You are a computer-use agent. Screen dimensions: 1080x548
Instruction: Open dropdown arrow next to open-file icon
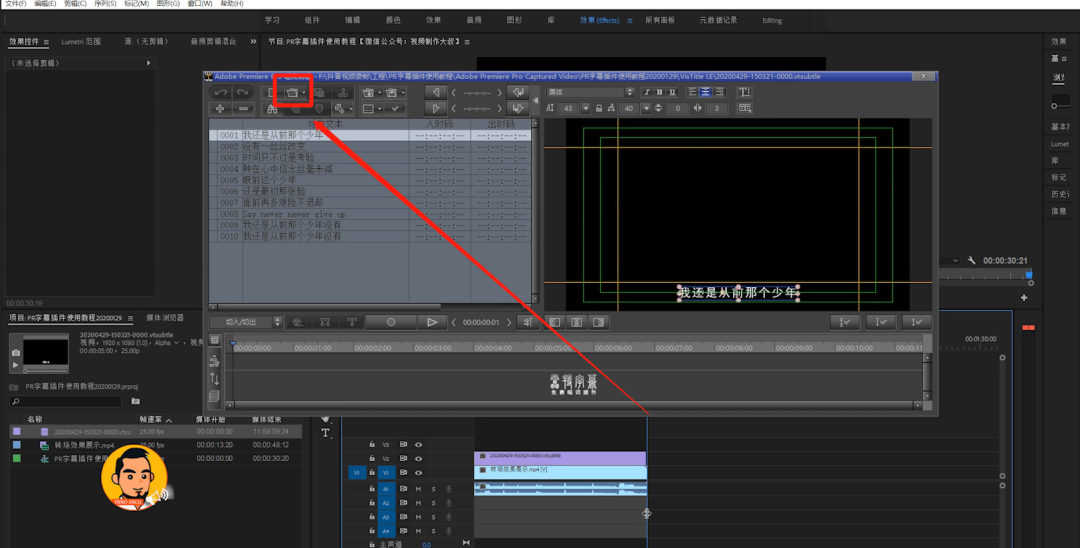point(304,92)
